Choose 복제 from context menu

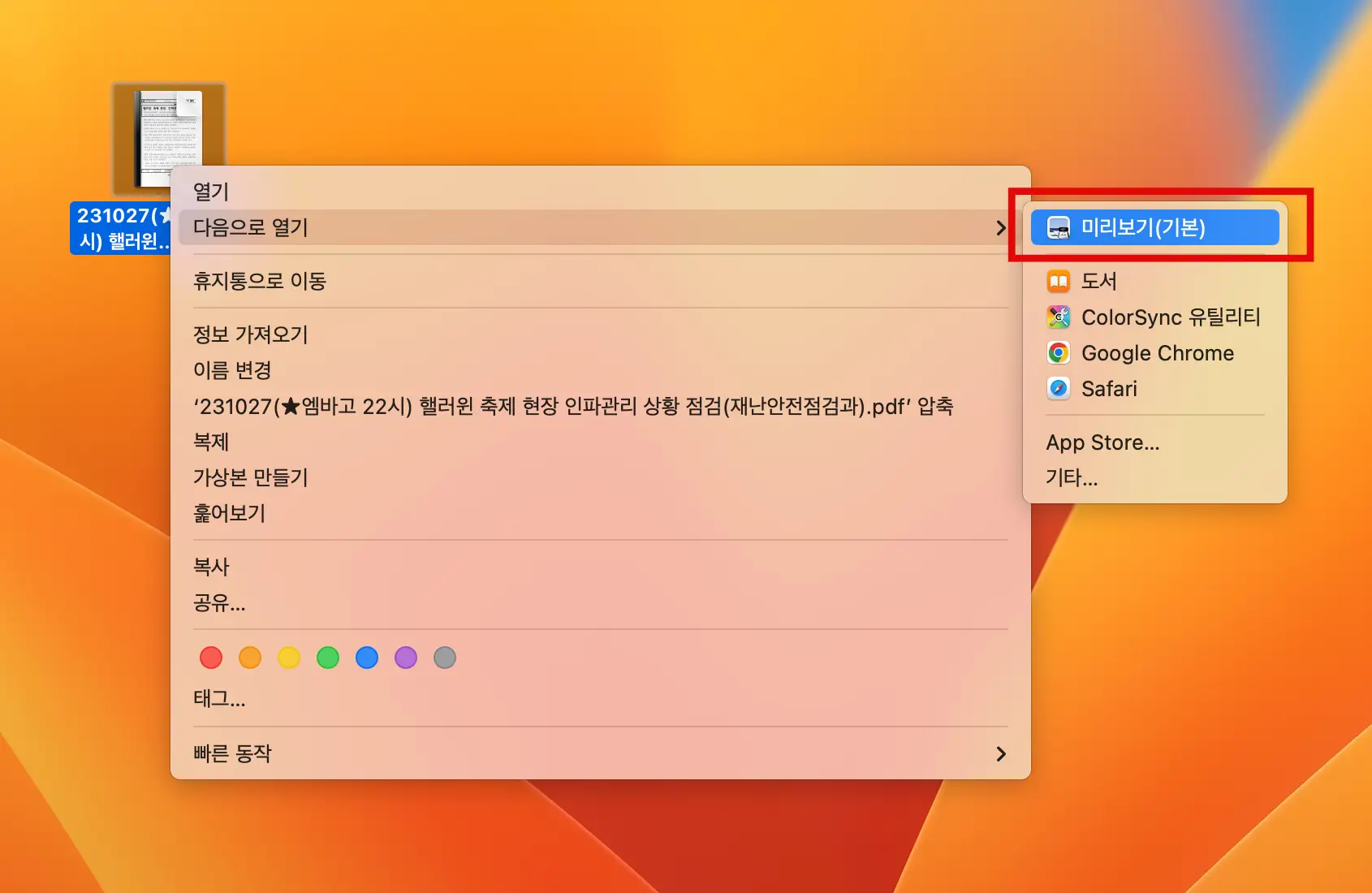(601, 442)
